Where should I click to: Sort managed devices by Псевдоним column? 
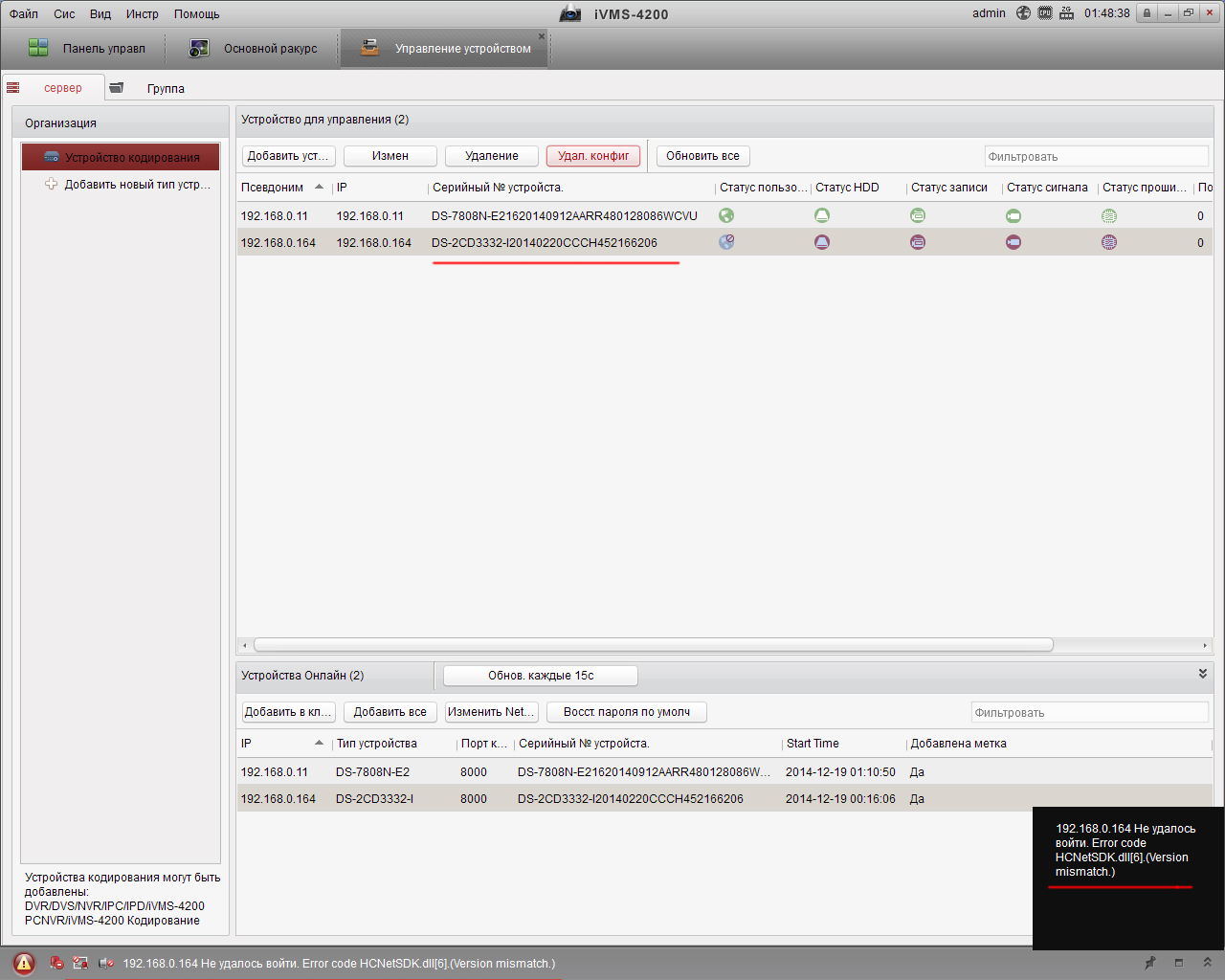coord(283,188)
